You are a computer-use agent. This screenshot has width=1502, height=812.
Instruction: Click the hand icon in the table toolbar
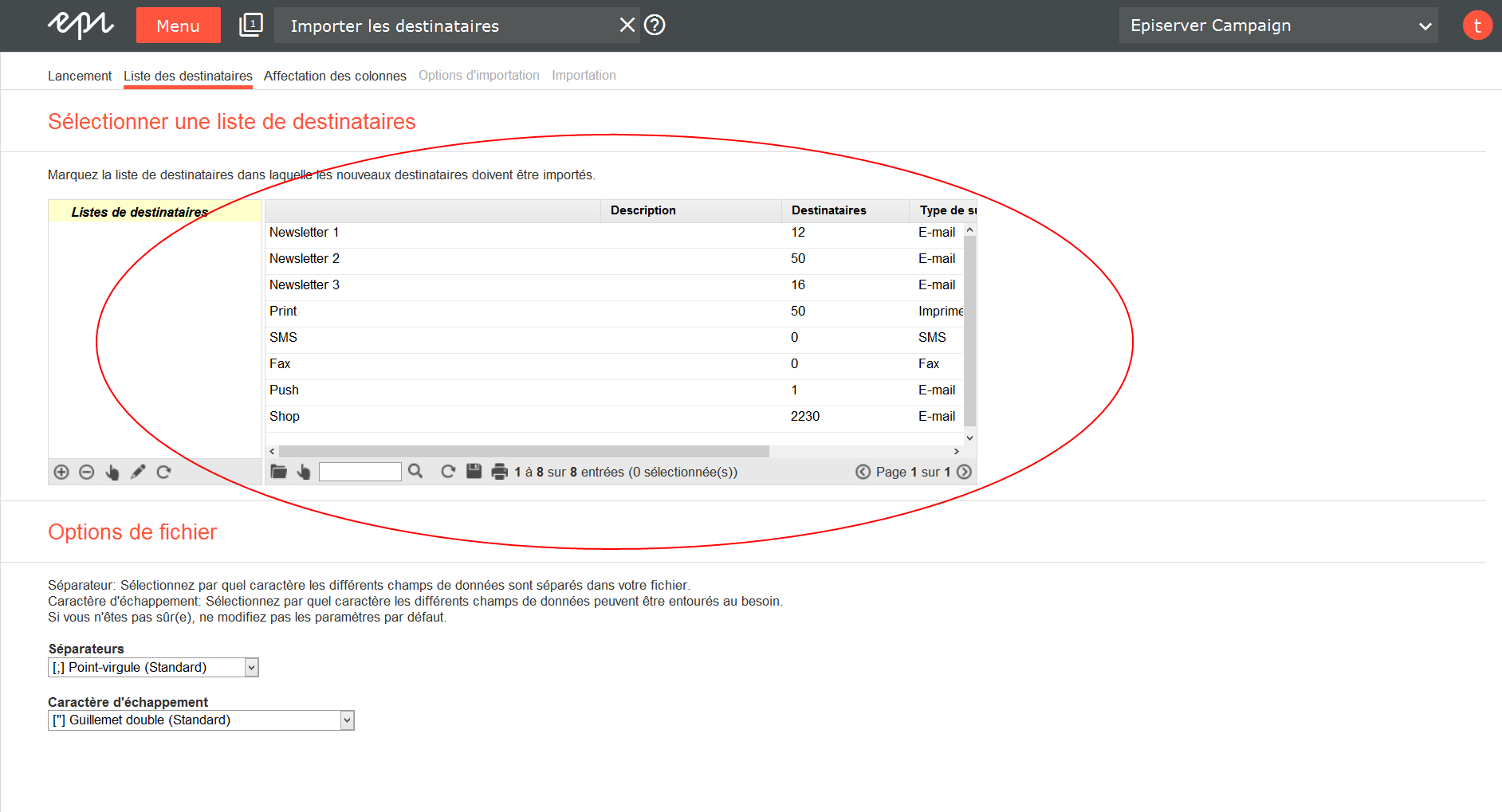[x=304, y=472]
